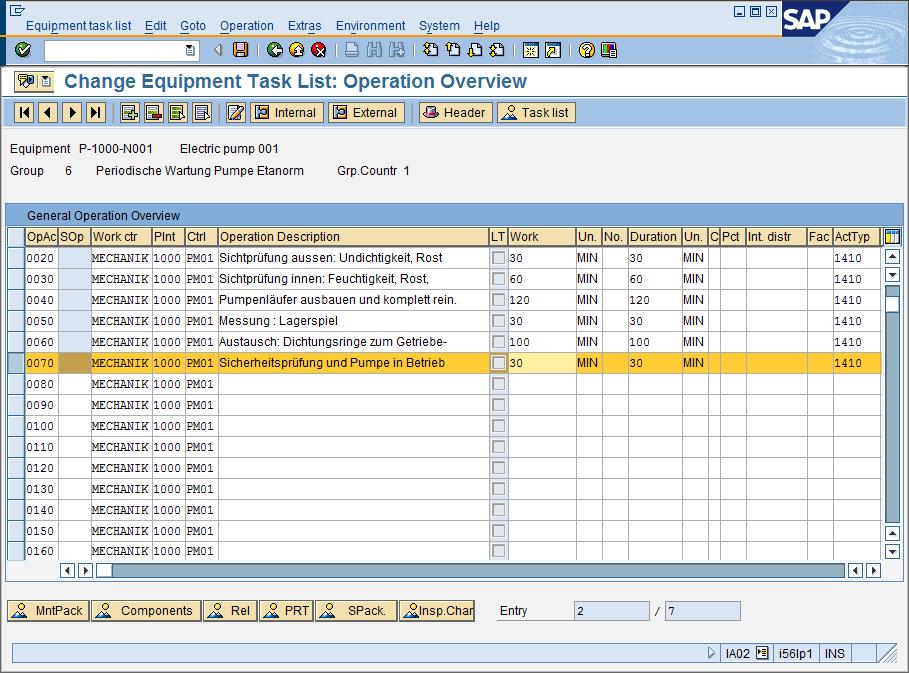Click the PRT button
Image resolution: width=909 pixels, height=673 pixels.
point(286,610)
